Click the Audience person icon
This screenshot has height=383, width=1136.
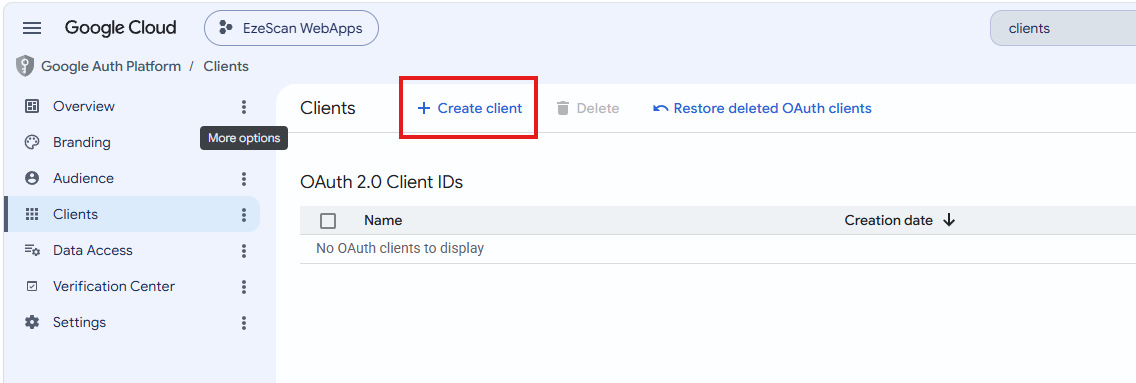pyautogui.click(x=32, y=178)
